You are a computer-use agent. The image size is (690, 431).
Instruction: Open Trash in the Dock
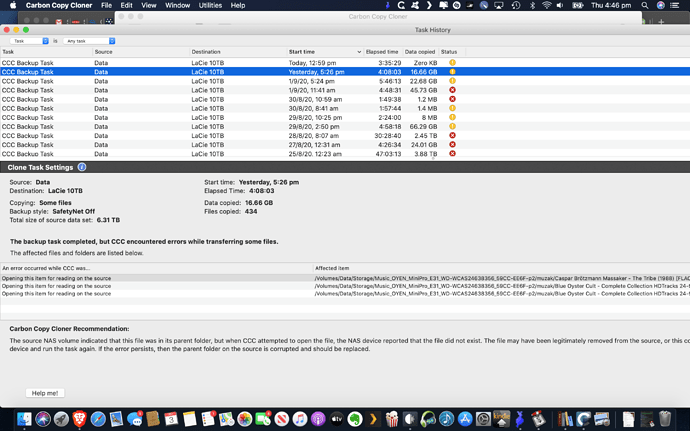pyautogui.click(x=665, y=419)
